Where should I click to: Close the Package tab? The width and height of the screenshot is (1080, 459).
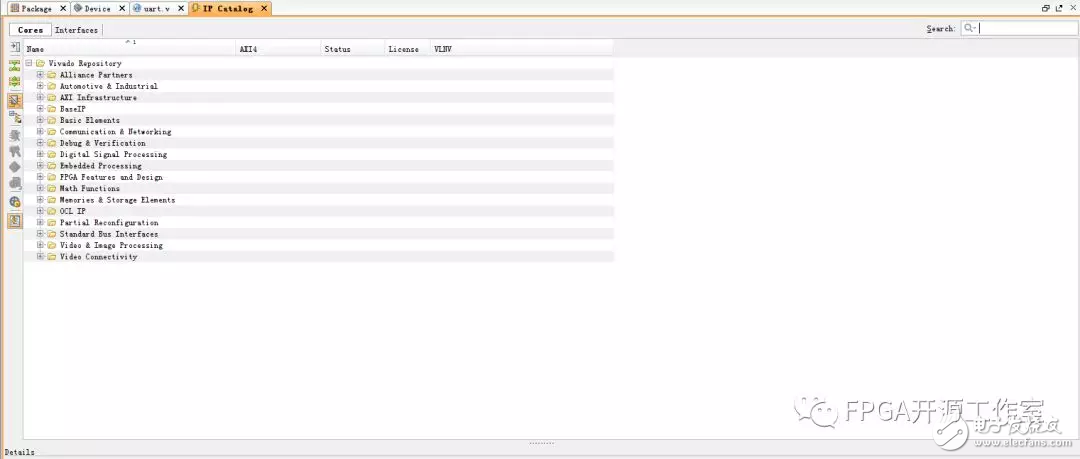click(63, 8)
